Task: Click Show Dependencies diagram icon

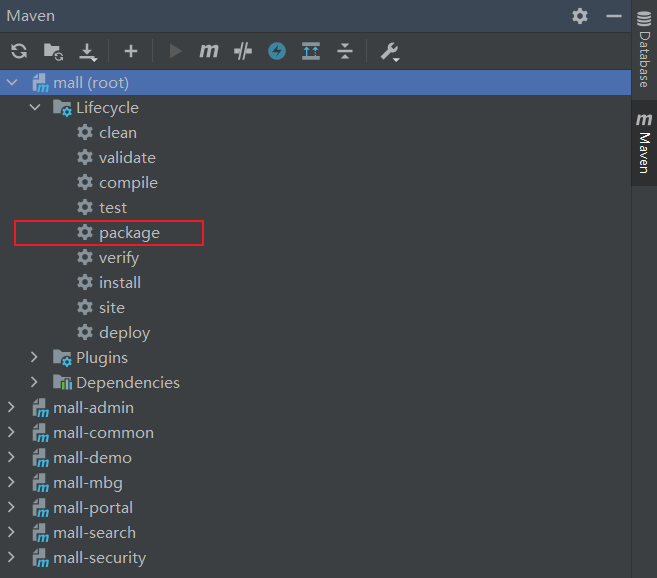Action: 311,51
